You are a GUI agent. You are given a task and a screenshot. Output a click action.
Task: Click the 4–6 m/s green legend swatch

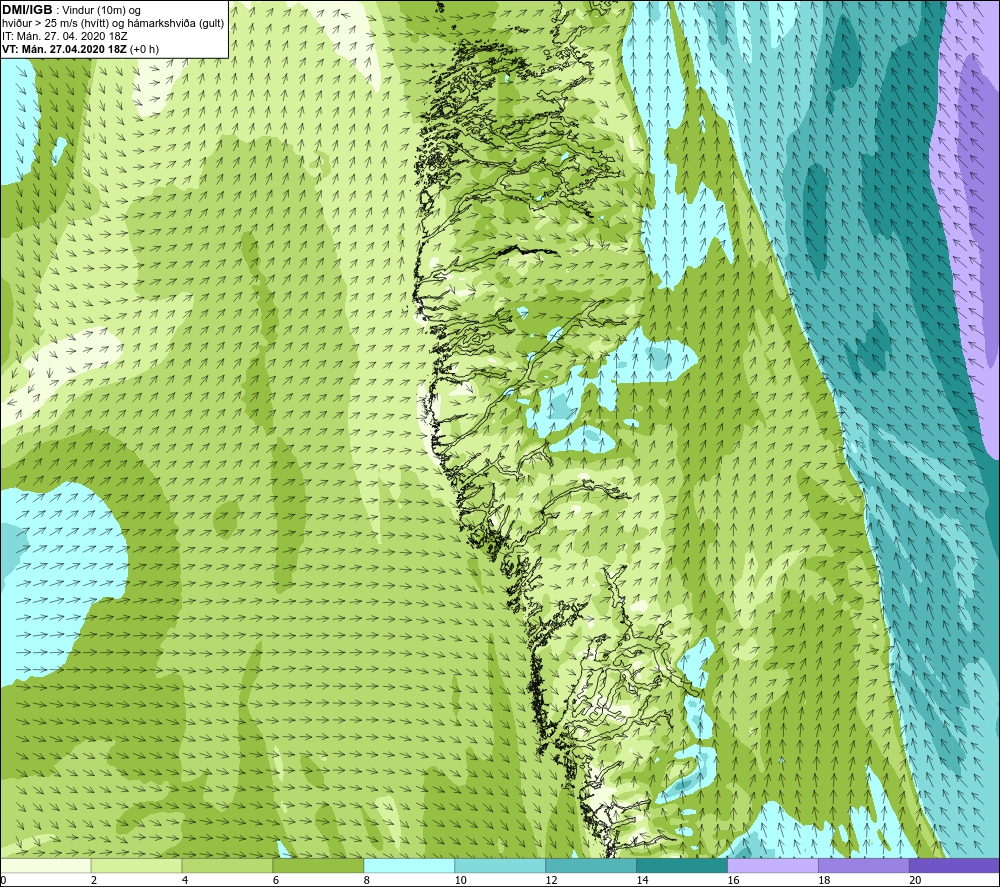coord(227,865)
